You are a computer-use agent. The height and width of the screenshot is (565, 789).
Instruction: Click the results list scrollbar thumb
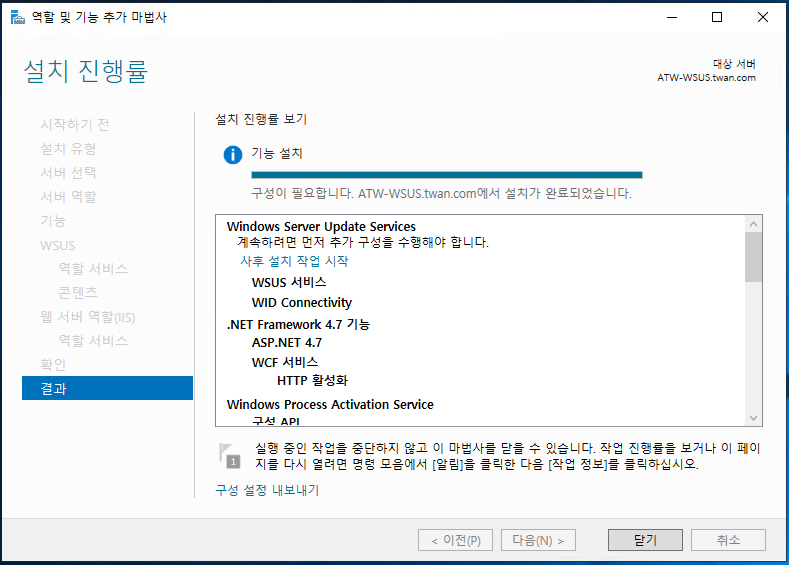pyautogui.click(x=753, y=257)
